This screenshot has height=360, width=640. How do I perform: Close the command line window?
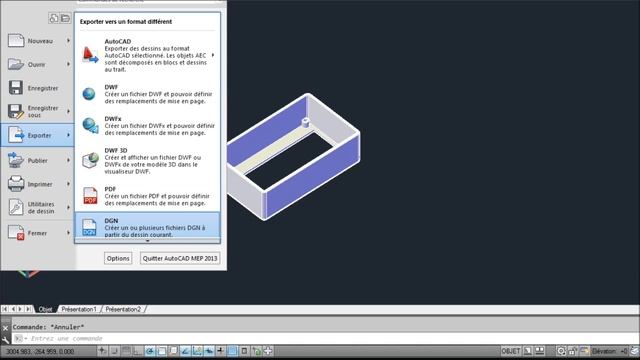tap(5, 328)
